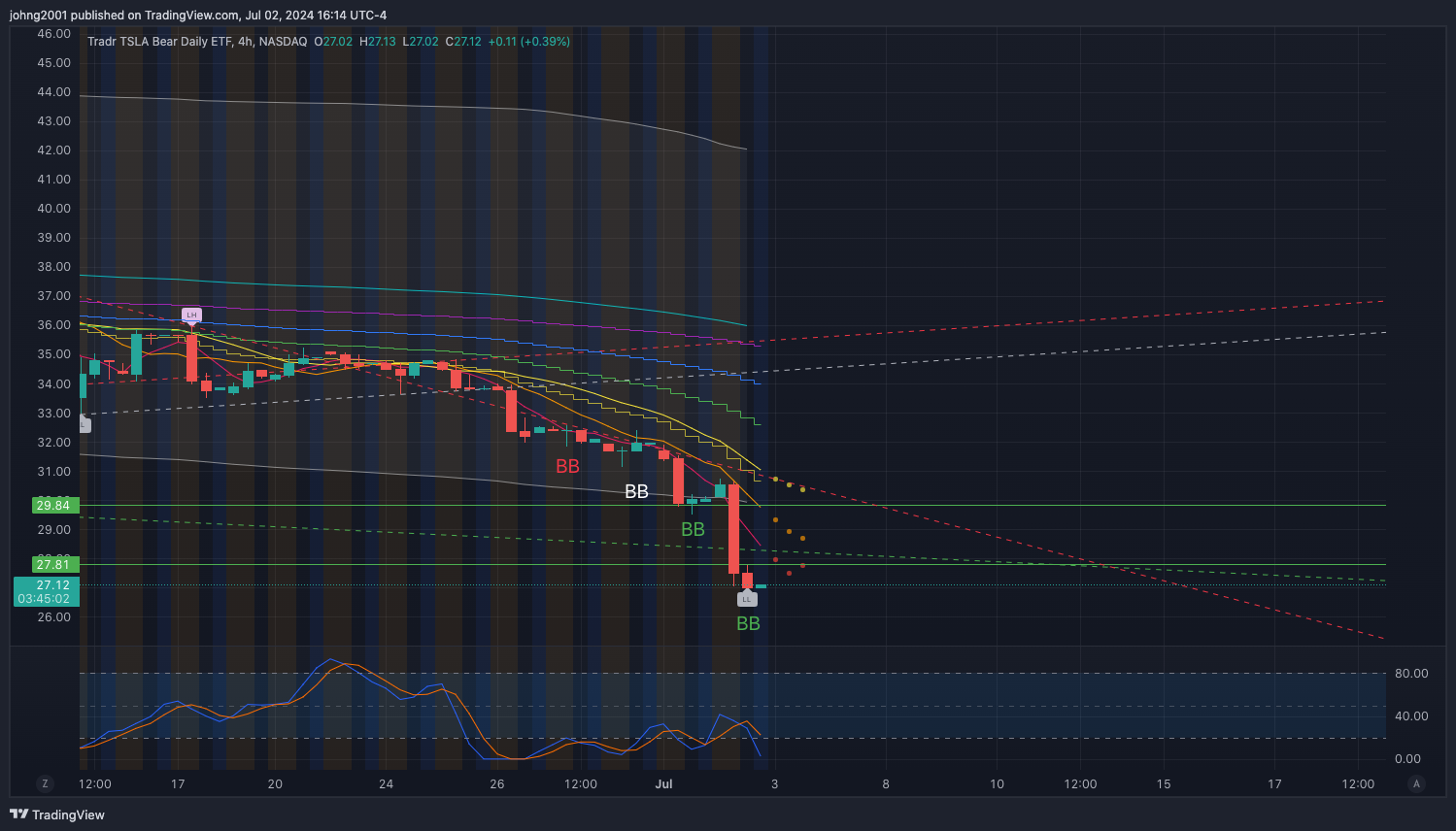Click the red BB label
Image resolution: width=1456 pixels, height=831 pixels.
pyautogui.click(x=567, y=467)
